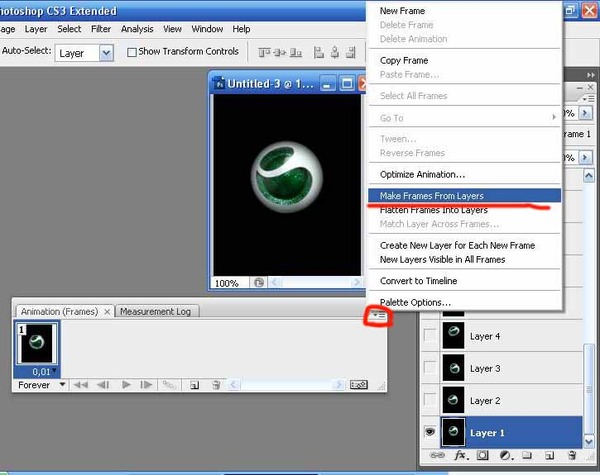Click Layers palette scroll down arrow
Screen dimensions: 600x475
pos(589,441)
